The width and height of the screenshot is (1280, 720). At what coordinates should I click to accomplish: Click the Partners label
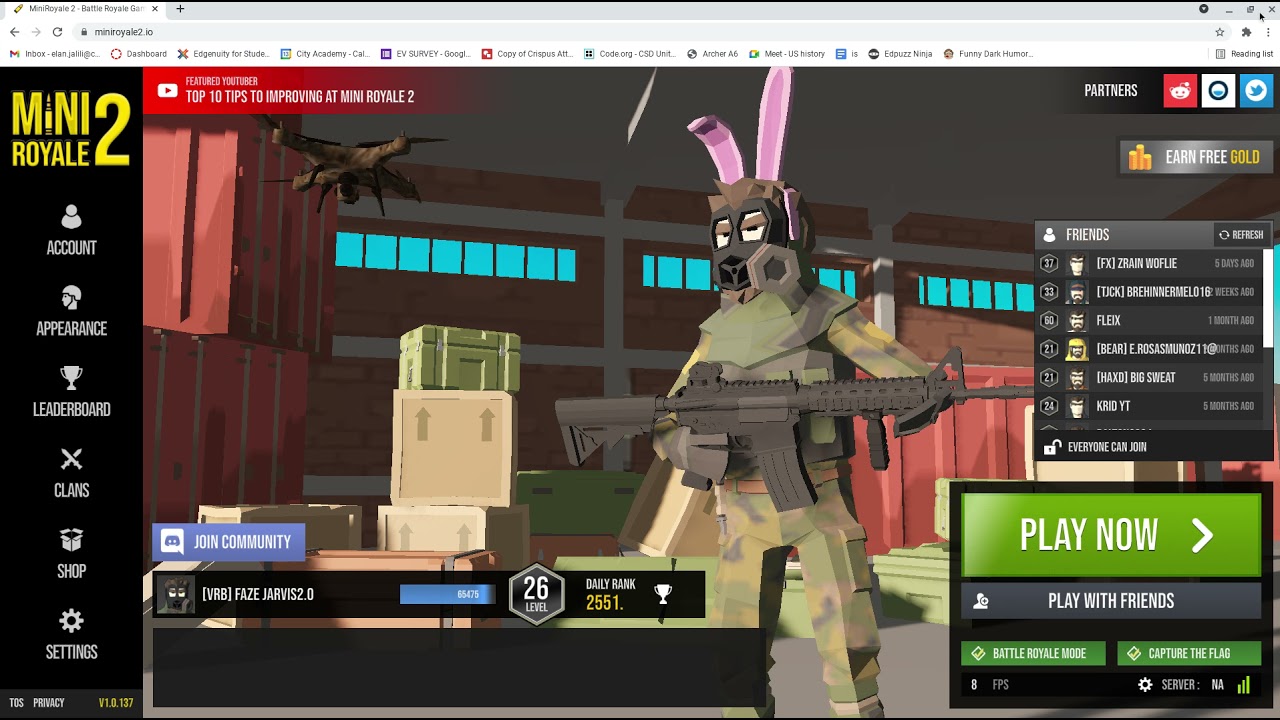pyautogui.click(x=1111, y=91)
